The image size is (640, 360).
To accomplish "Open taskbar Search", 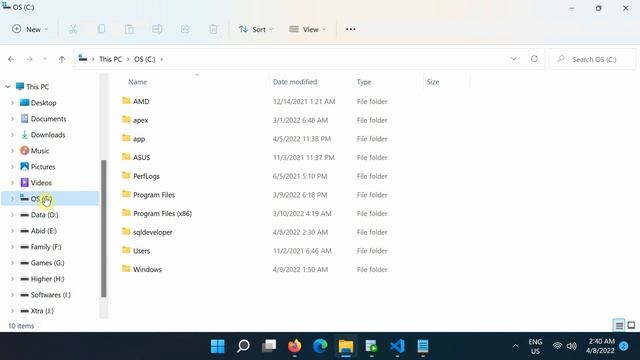I will tap(243, 346).
